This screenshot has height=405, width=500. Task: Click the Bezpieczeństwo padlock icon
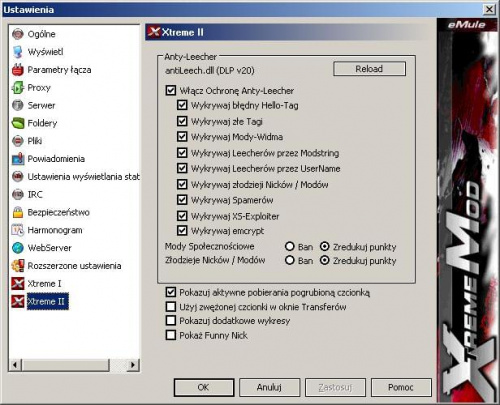click(x=18, y=212)
